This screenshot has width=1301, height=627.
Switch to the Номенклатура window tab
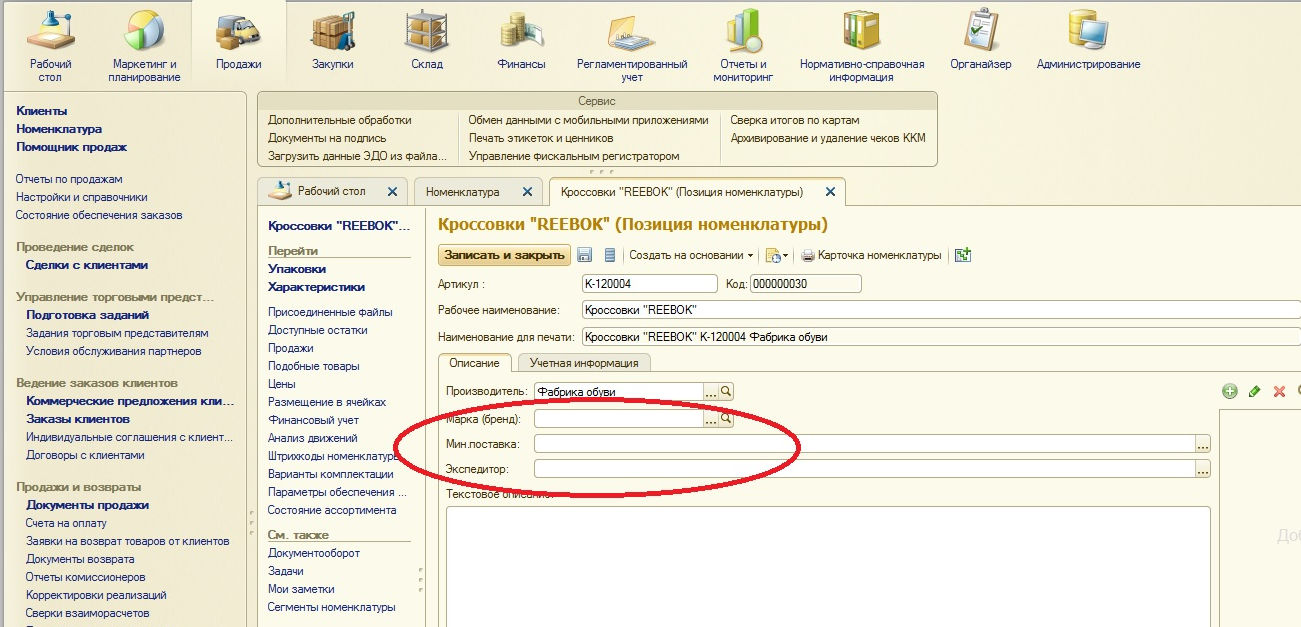pyautogui.click(x=462, y=191)
